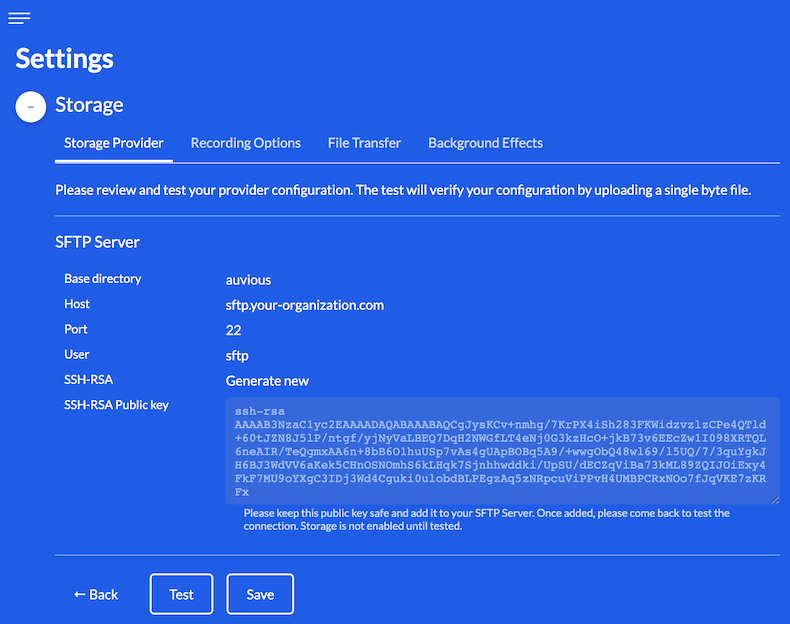Click the base directory value auvious
The height and width of the screenshot is (624, 790).
point(248,280)
